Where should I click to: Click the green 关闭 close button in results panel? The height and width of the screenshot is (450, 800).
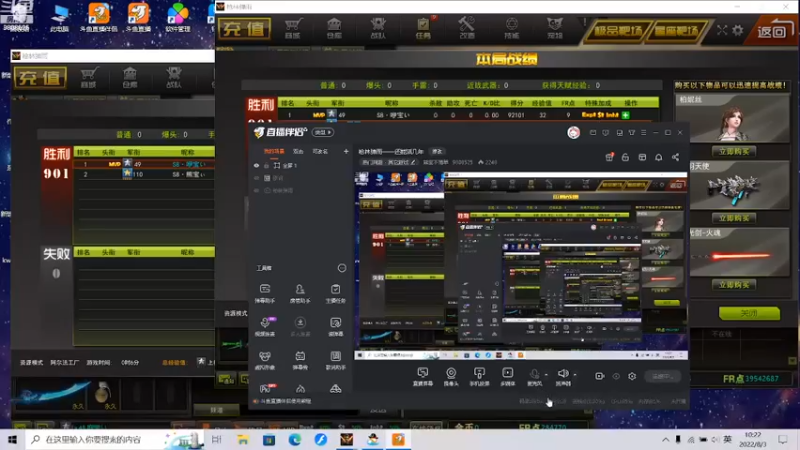749,313
